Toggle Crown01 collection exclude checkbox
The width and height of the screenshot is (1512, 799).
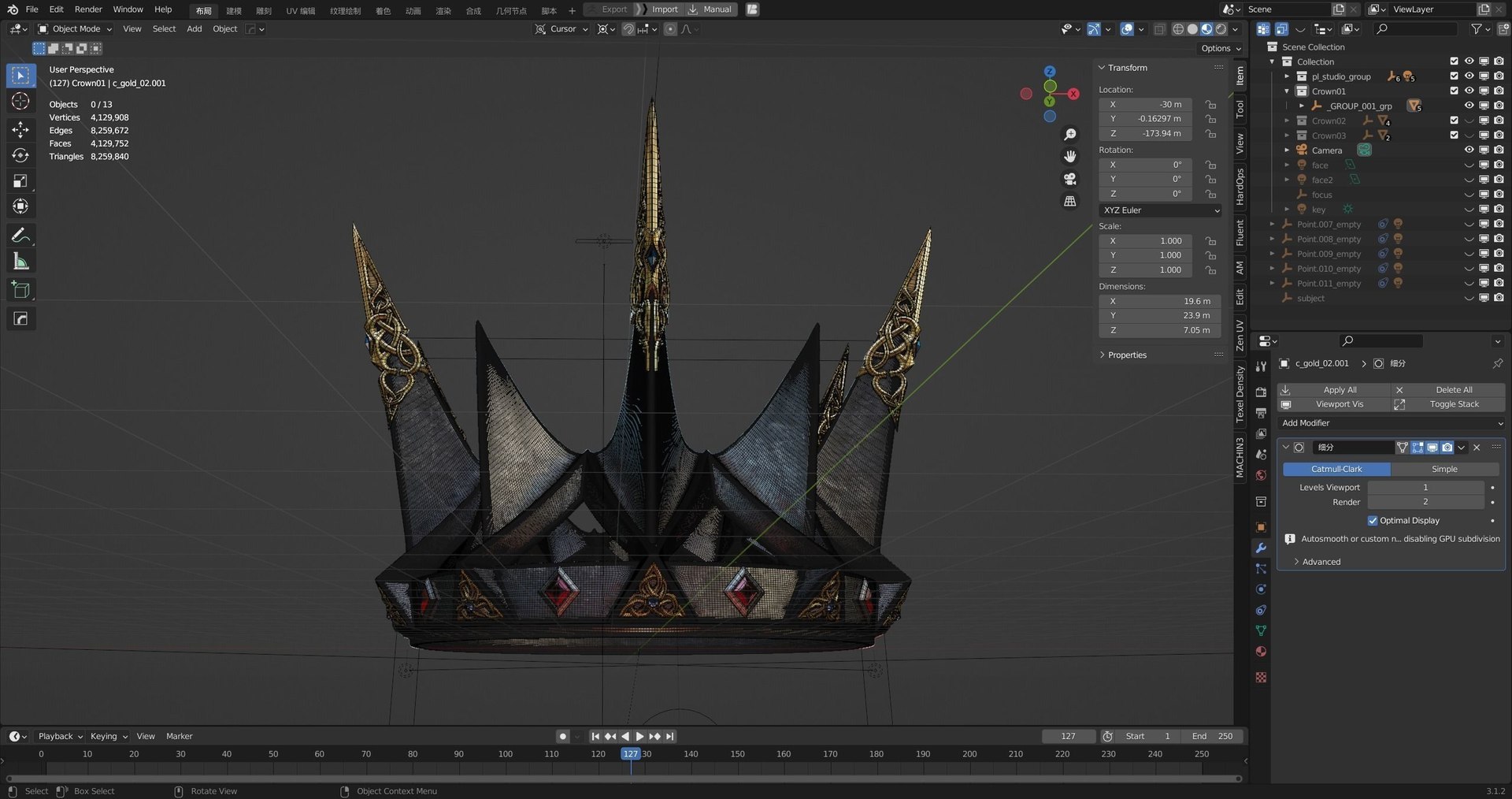click(1454, 91)
